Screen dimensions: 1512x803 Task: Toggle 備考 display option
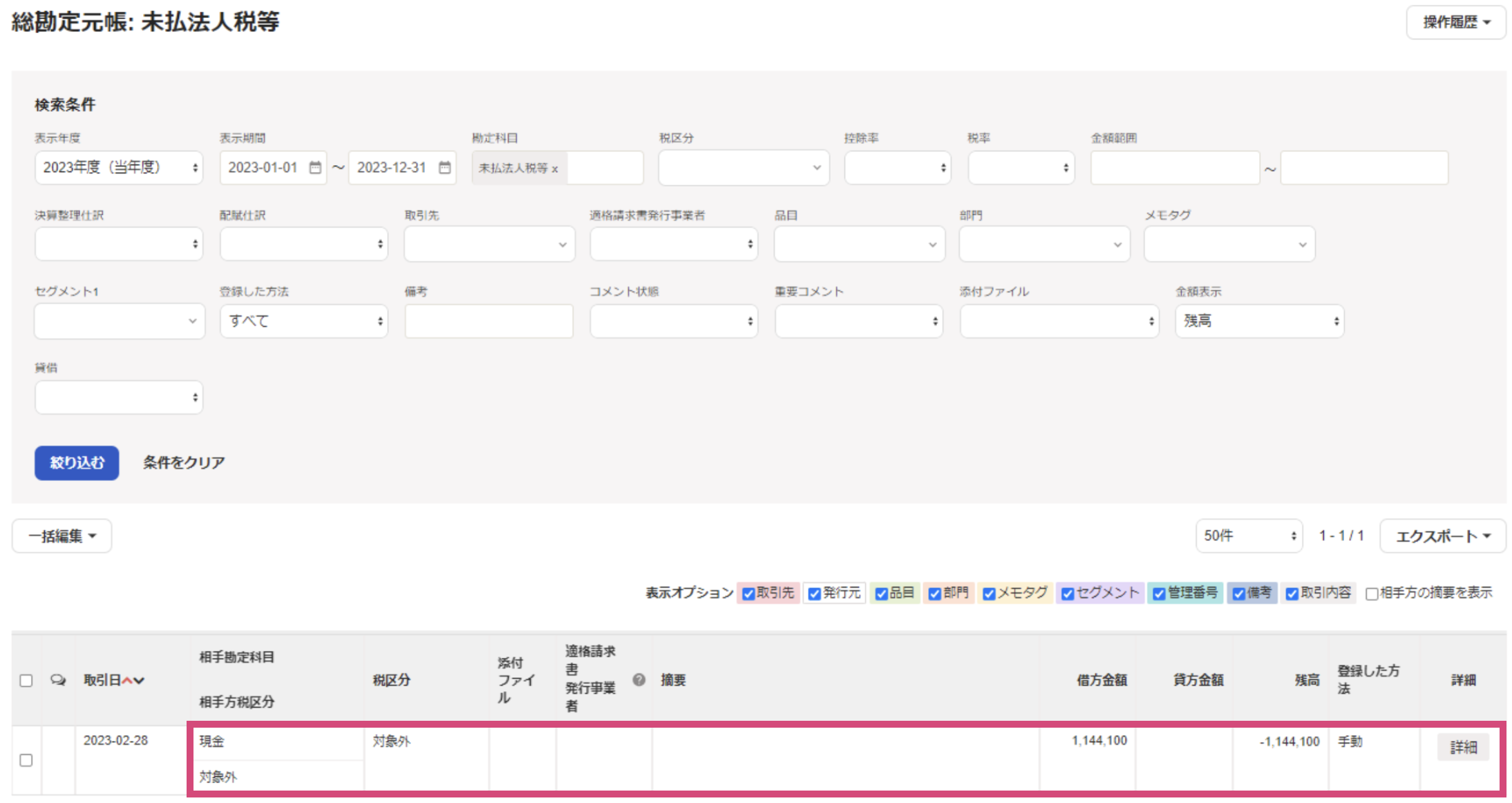tap(1238, 594)
